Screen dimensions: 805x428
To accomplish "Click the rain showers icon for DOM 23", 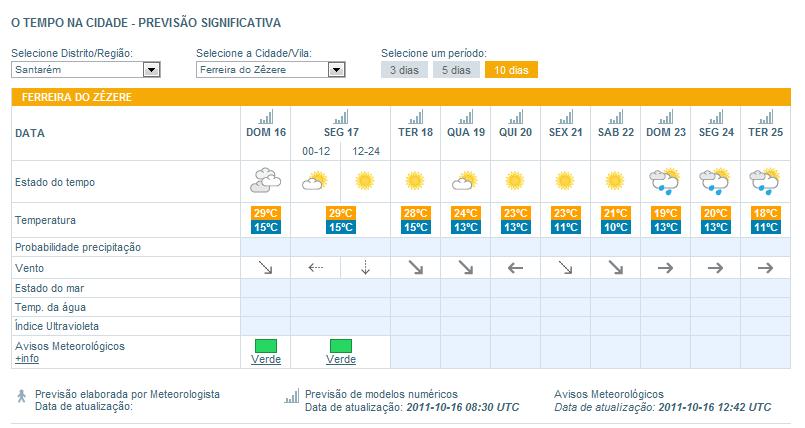I will 665,182.
